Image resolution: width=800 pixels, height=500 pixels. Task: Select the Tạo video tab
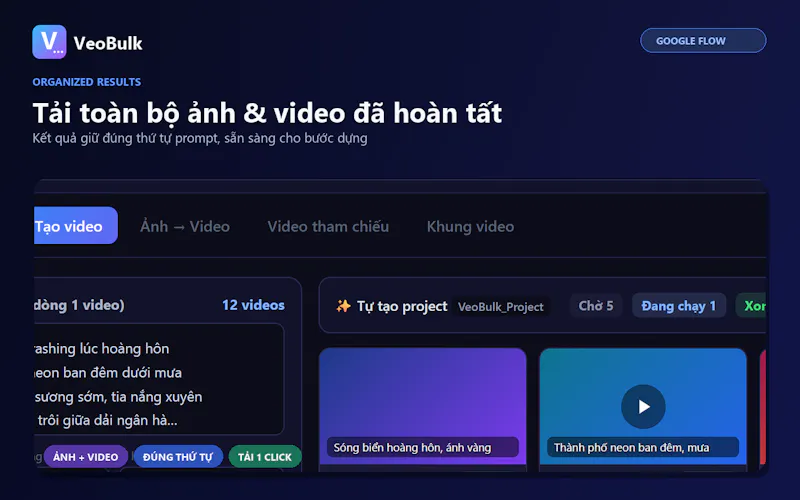(x=76, y=226)
